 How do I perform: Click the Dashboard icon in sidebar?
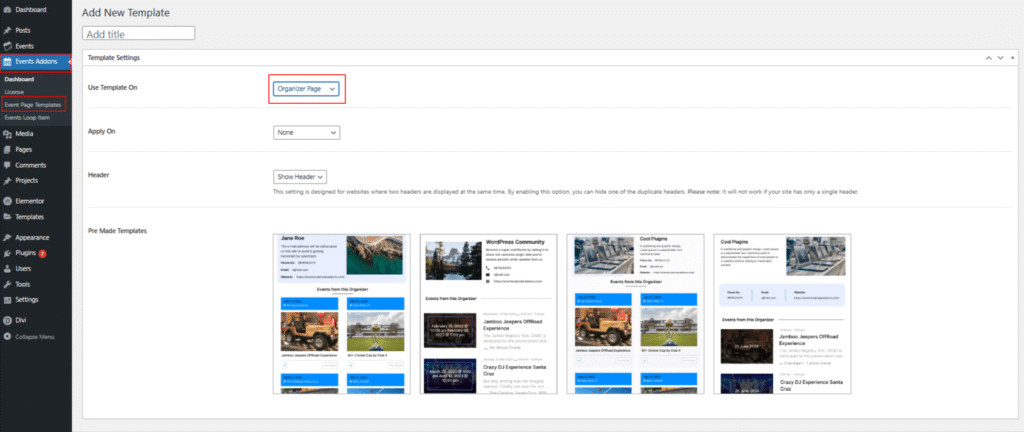pyautogui.click(x=8, y=9)
